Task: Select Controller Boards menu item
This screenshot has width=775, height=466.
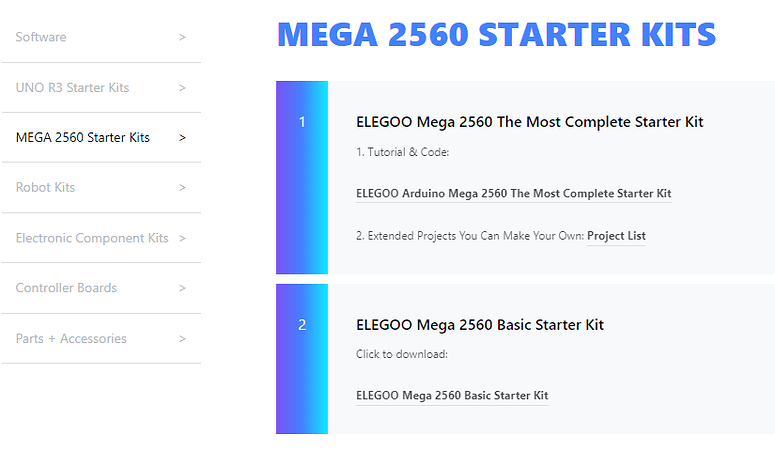Action: pos(66,288)
